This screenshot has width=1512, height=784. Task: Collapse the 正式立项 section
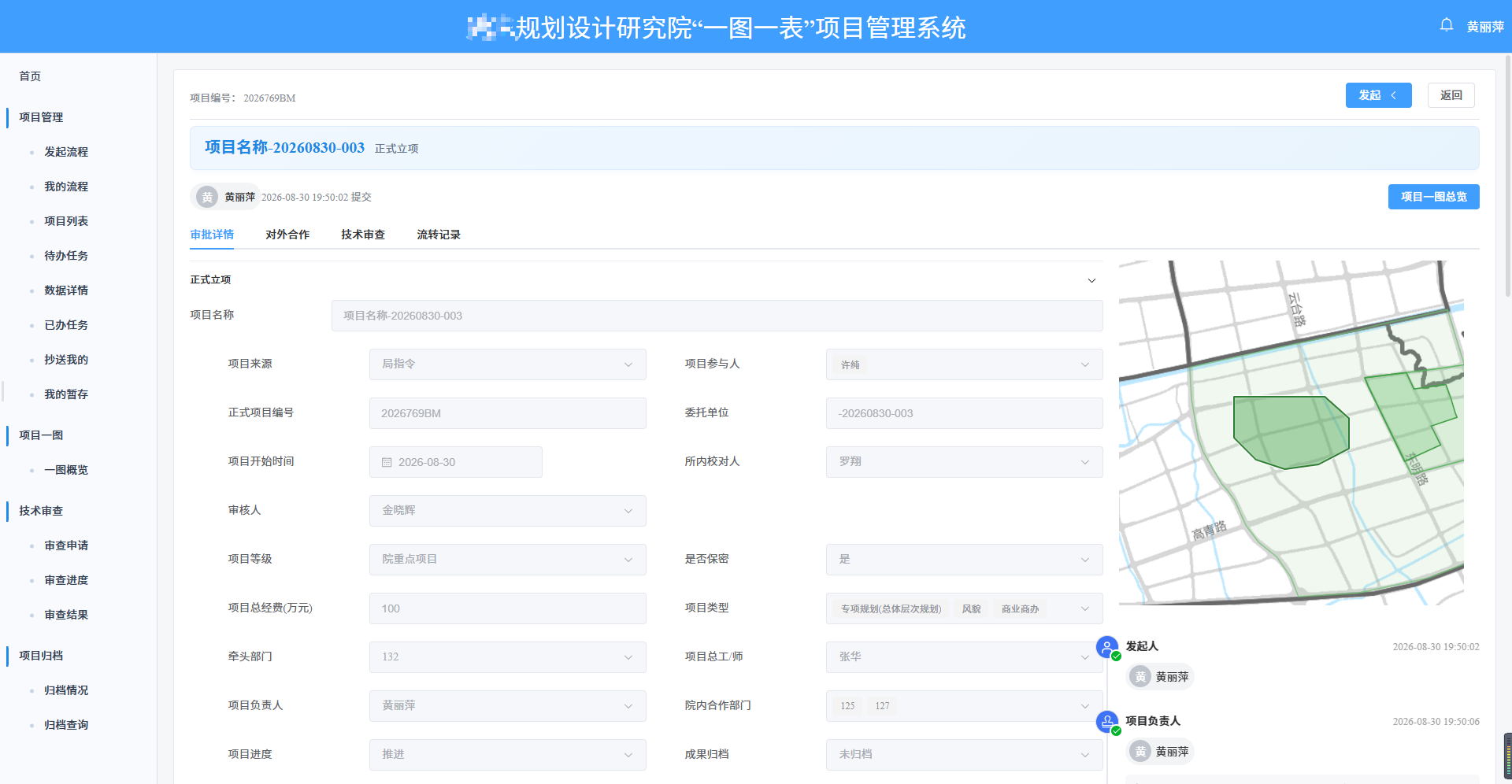[x=1091, y=280]
